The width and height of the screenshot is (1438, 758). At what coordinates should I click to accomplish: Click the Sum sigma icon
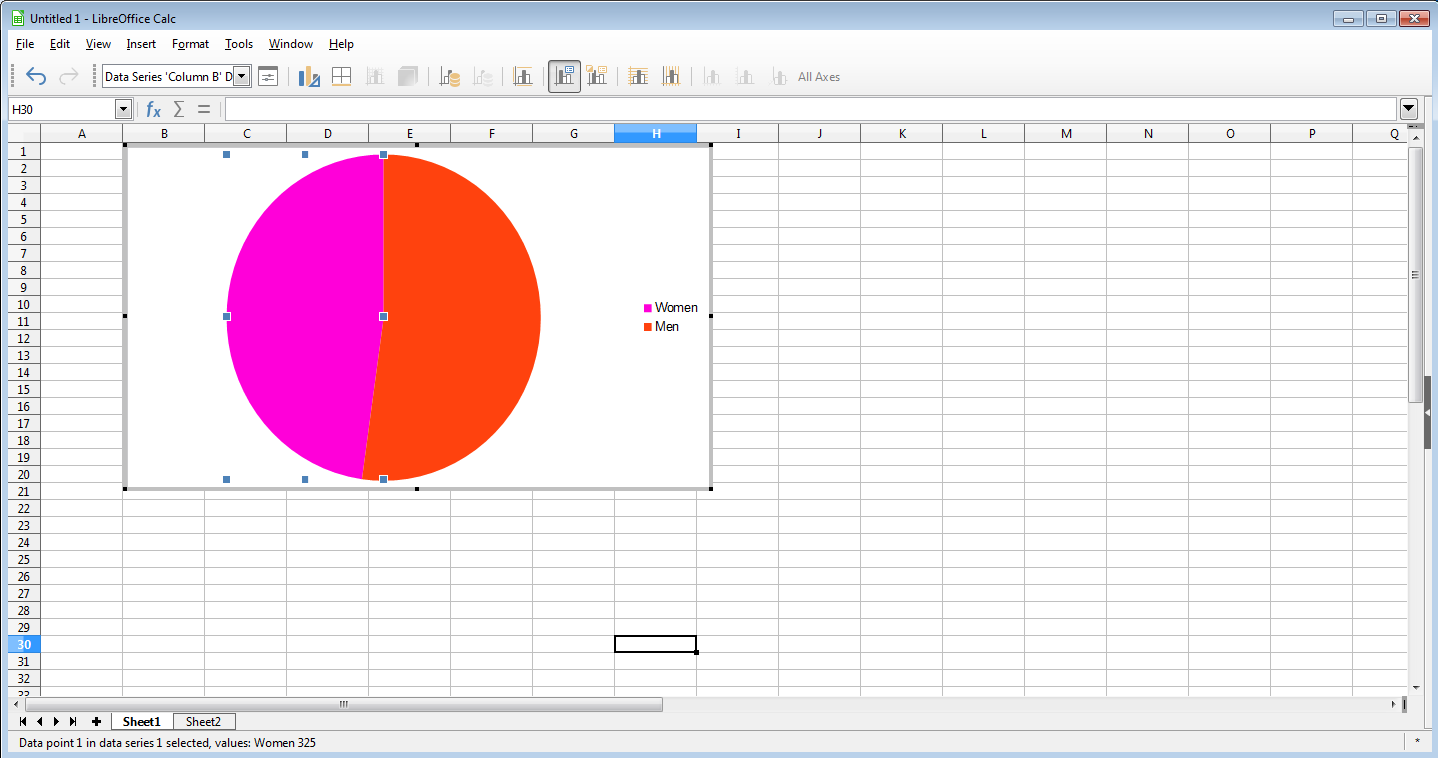tap(179, 109)
